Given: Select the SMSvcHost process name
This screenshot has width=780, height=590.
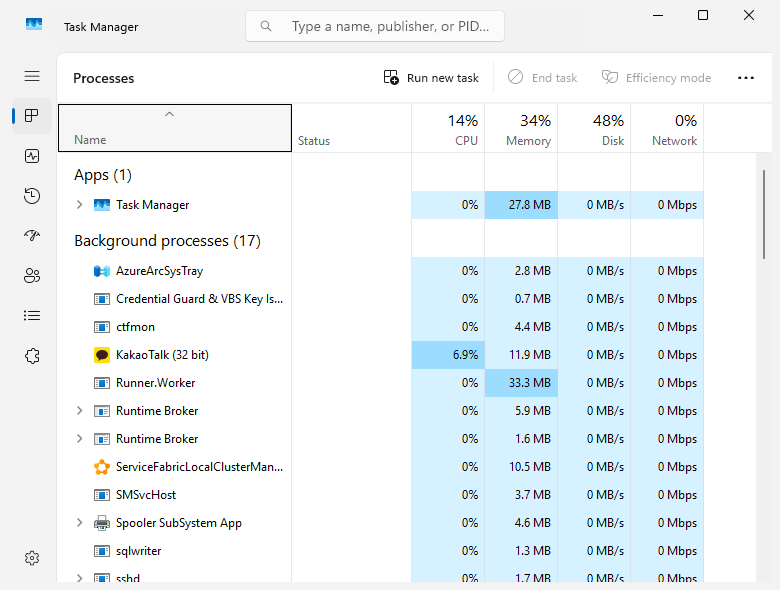Looking at the screenshot, I should 146,495.
